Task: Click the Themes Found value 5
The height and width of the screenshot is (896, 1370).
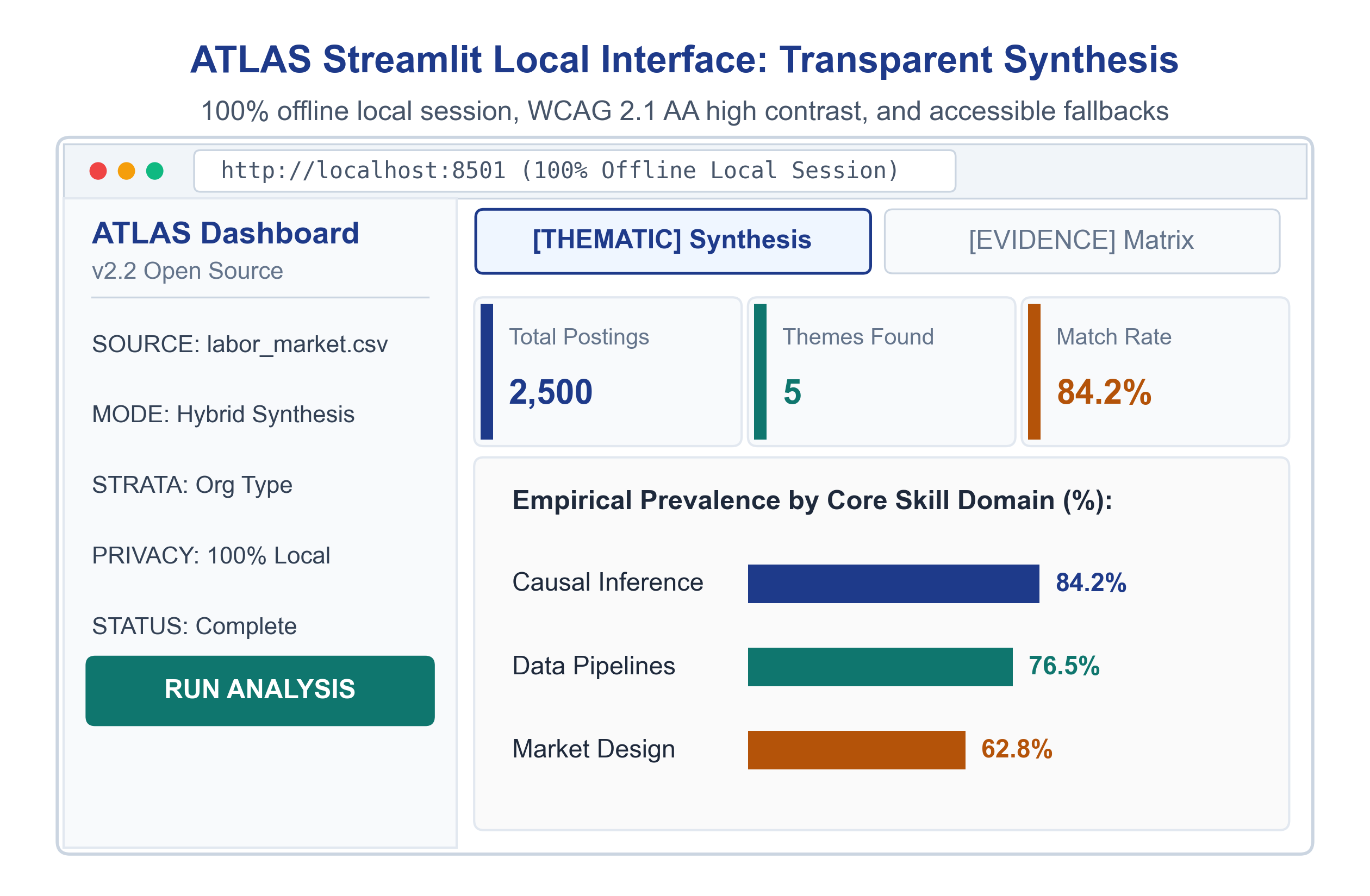Action: (793, 392)
